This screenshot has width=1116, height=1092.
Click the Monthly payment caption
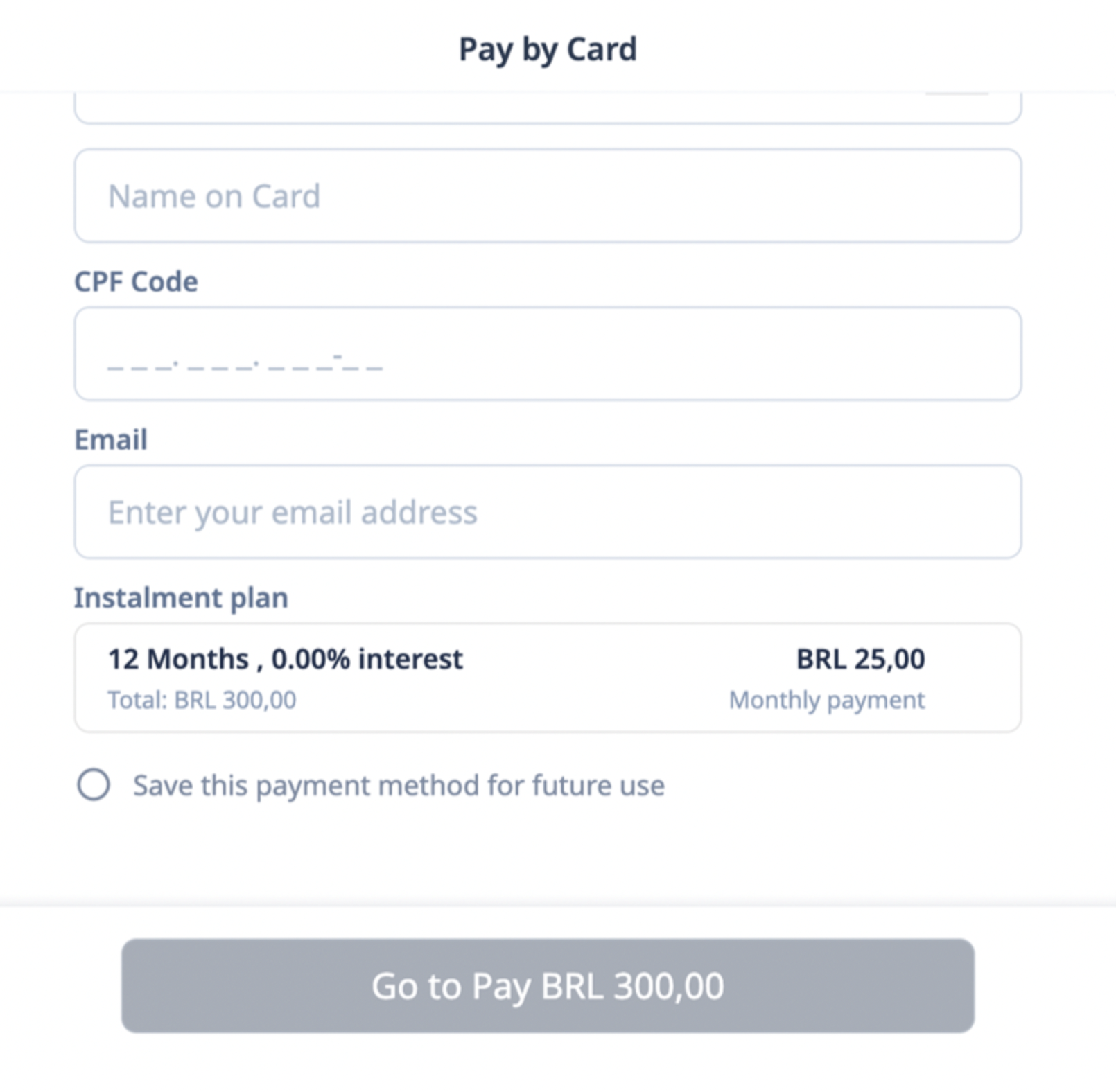coord(826,700)
